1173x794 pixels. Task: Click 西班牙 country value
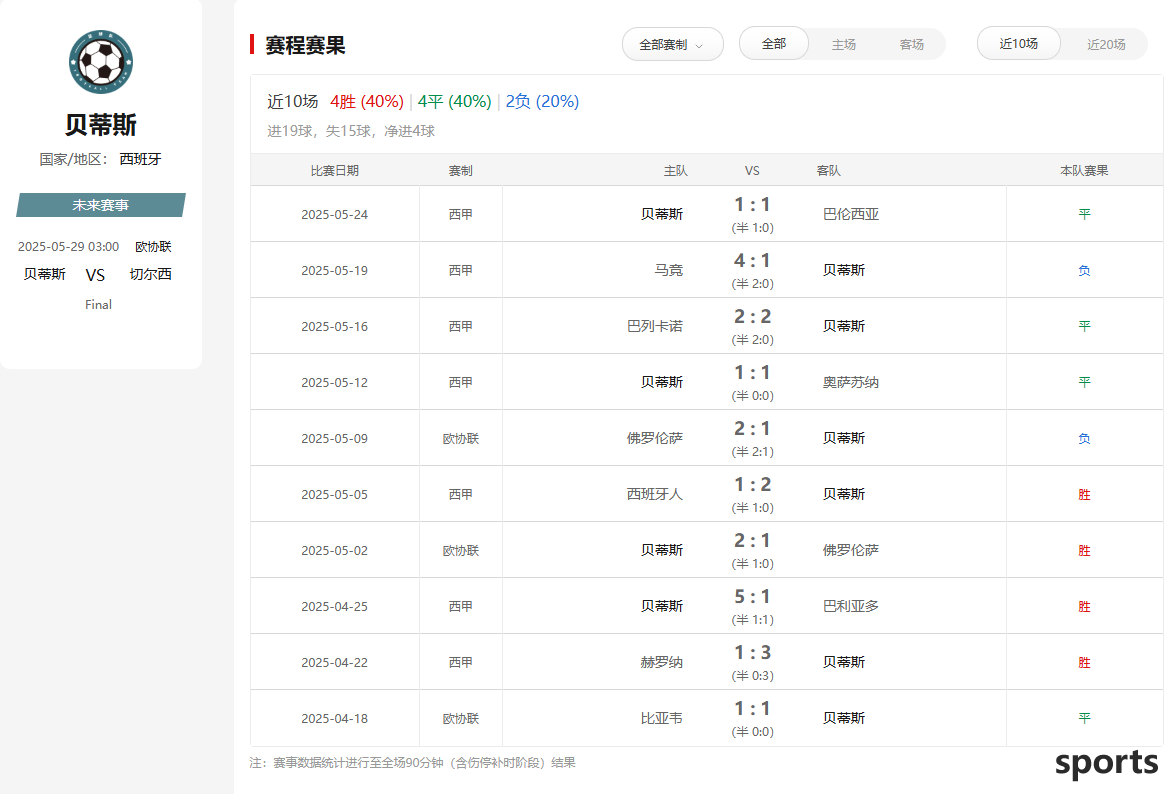[x=141, y=159]
